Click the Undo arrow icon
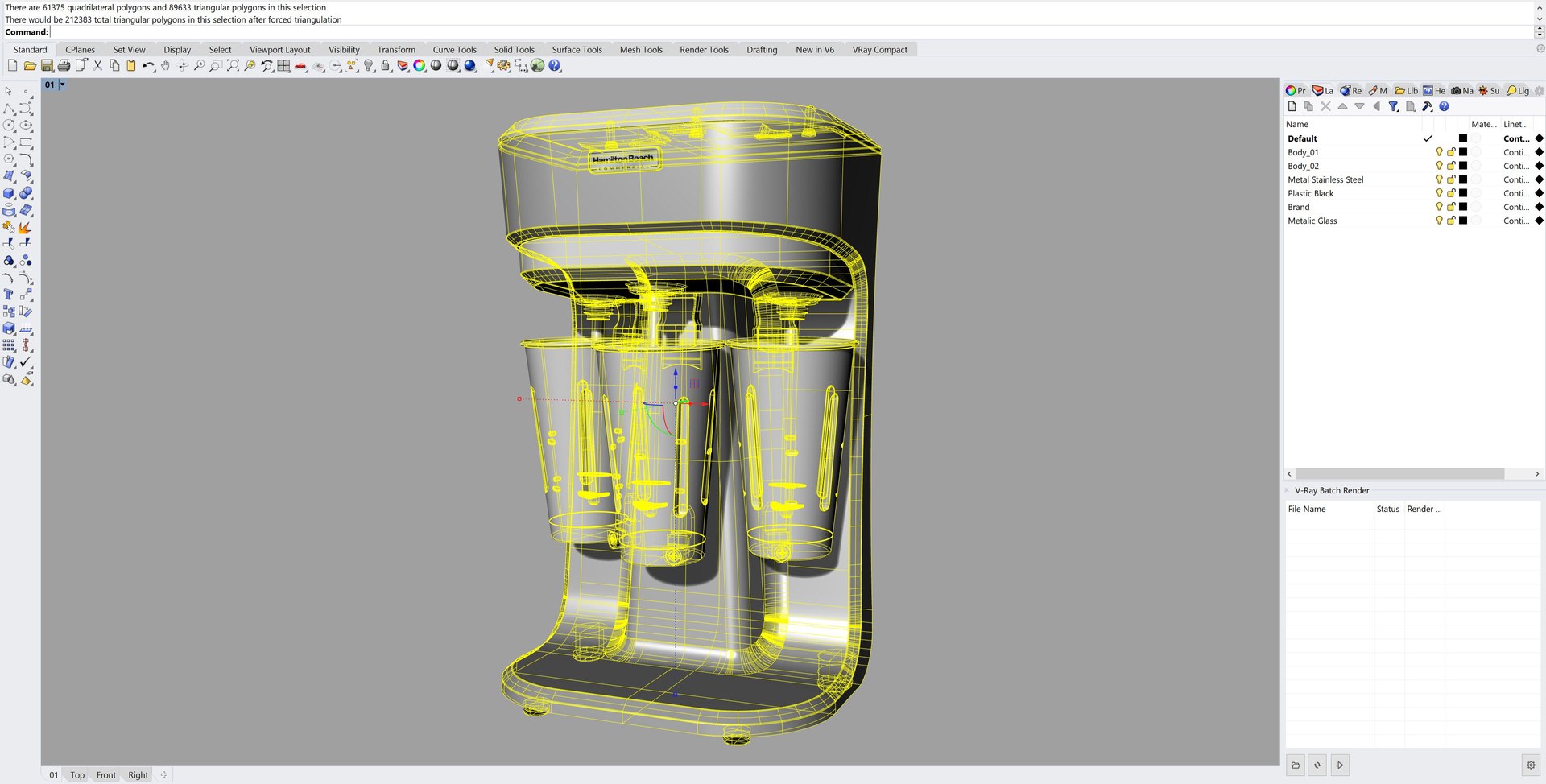This screenshot has height=784, width=1546. click(148, 66)
